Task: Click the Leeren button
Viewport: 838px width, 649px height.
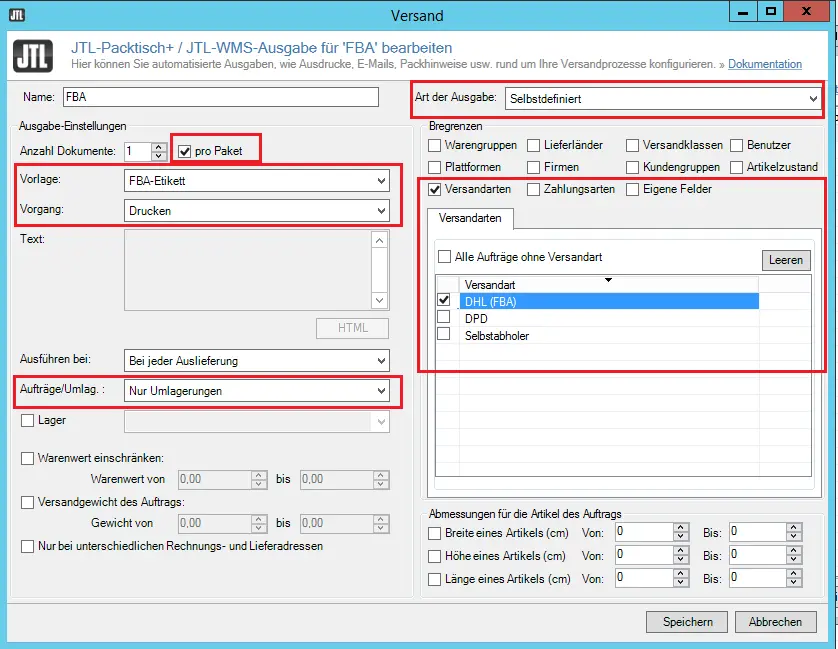Action: point(786,260)
